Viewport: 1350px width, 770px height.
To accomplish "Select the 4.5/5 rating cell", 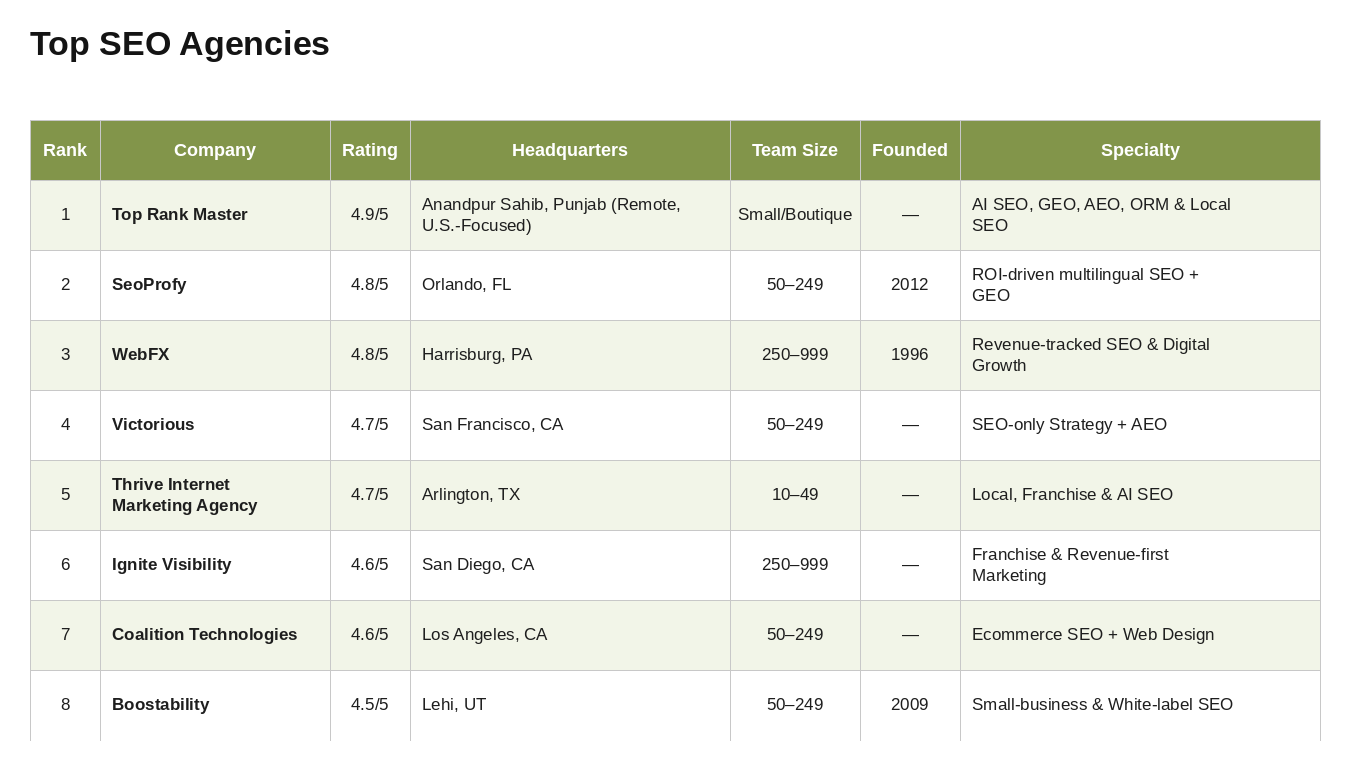I will [x=370, y=705].
